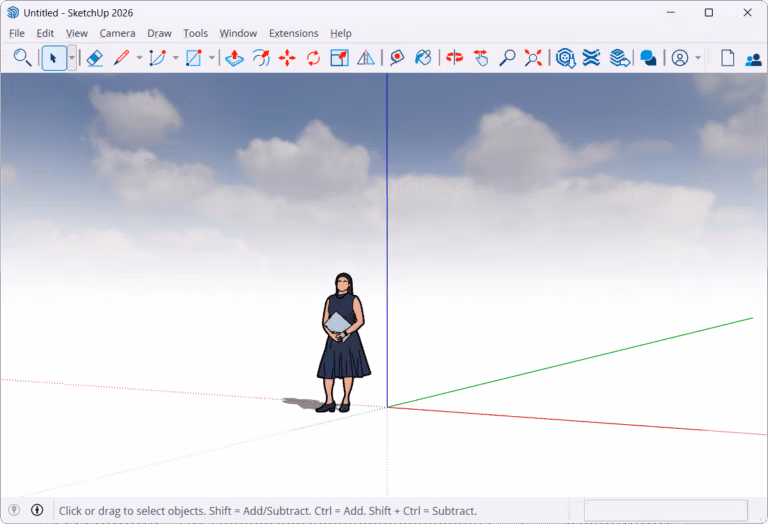
Task: Select the Rotate tool
Action: [x=313, y=58]
